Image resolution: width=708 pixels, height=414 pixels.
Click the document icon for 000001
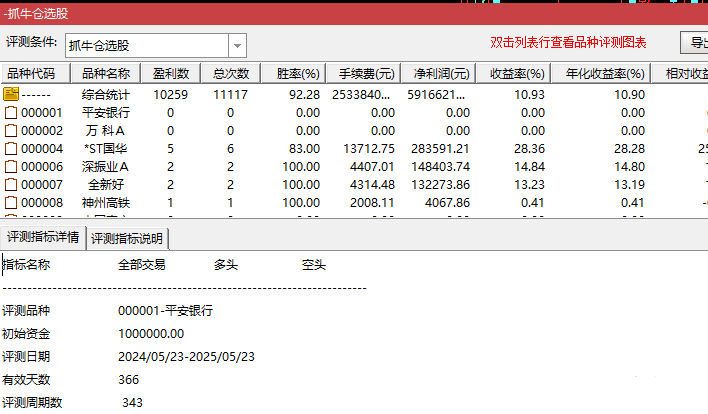[x=11, y=112]
